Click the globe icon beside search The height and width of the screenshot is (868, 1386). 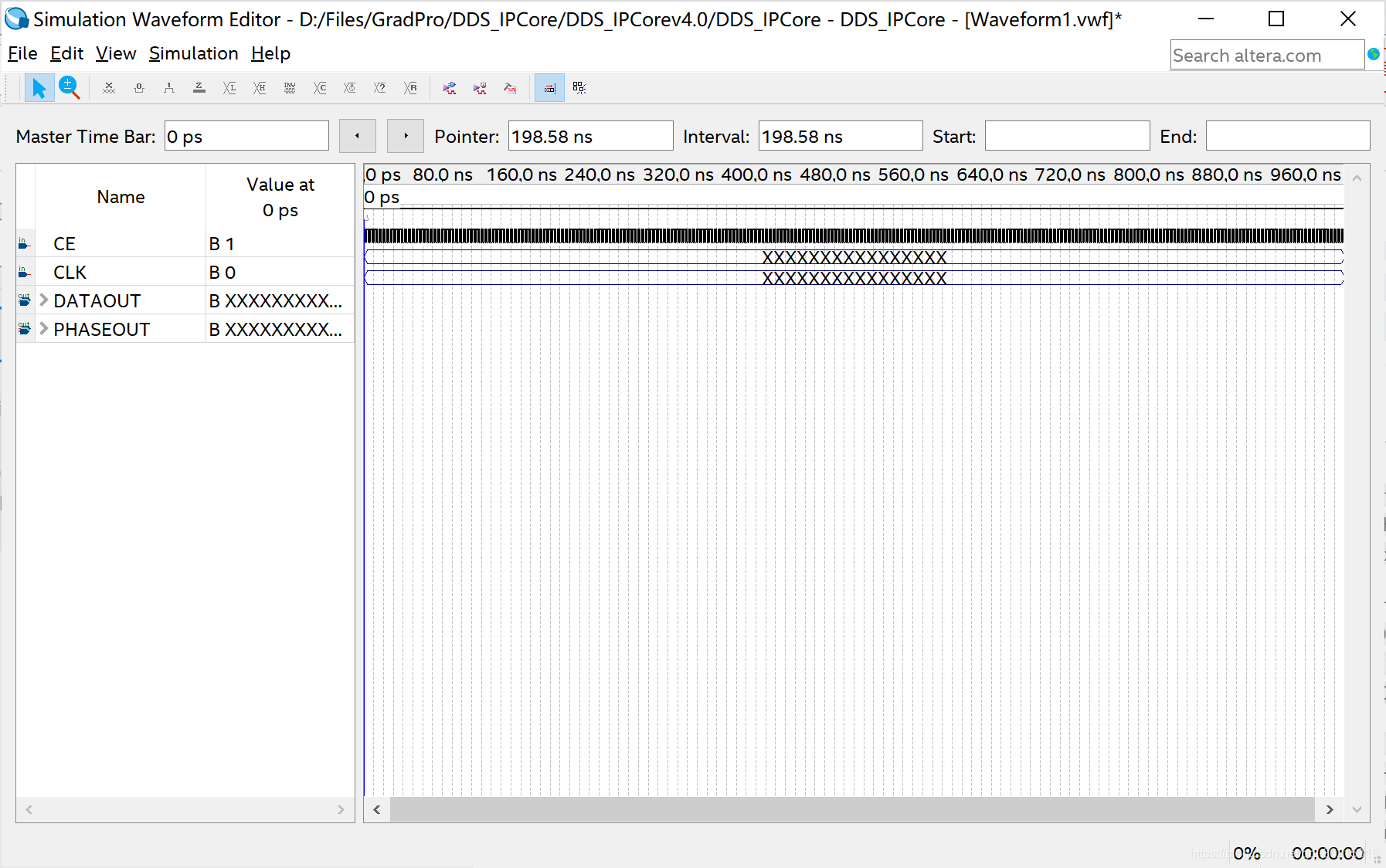(x=1374, y=54)
